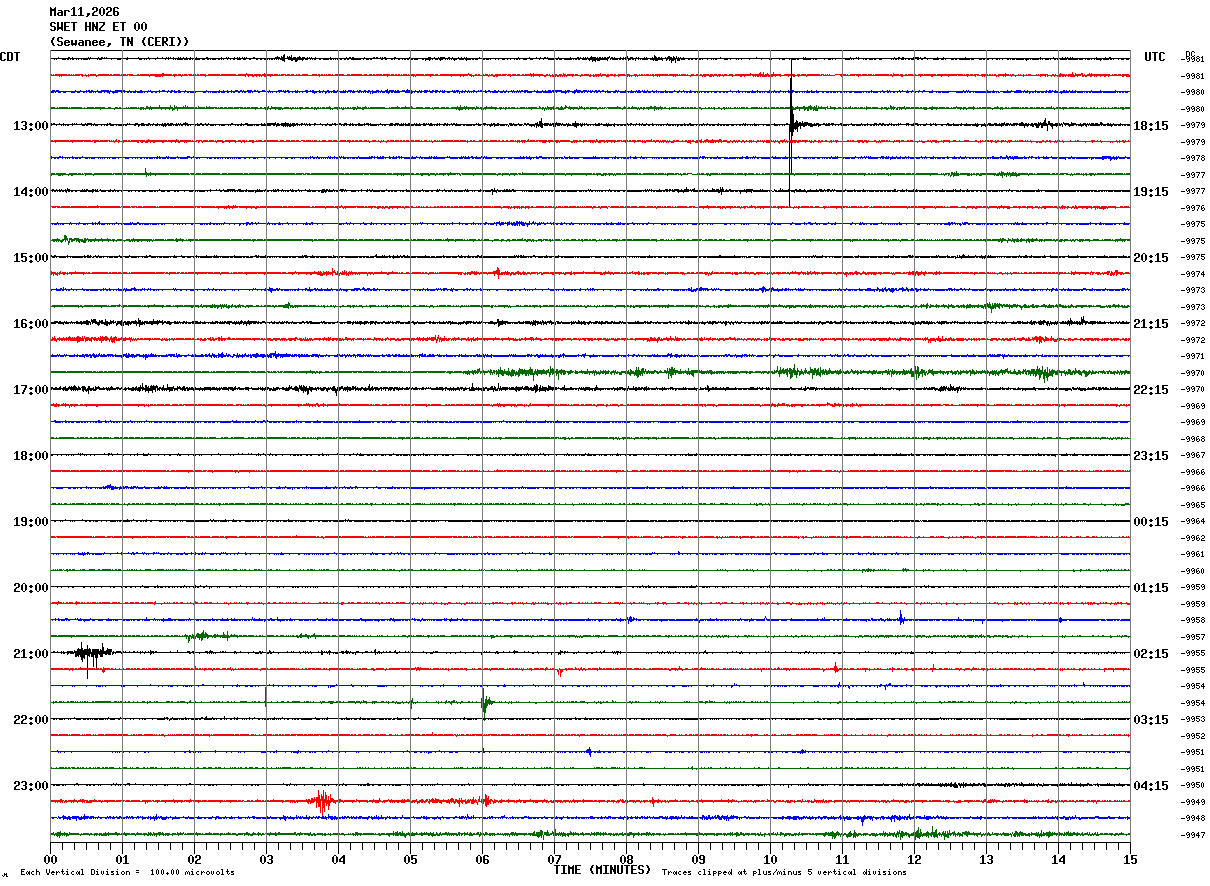The image size is (1210, 886).
Task: Select the 14:00 CDT time label
Action: click(30, 192)
